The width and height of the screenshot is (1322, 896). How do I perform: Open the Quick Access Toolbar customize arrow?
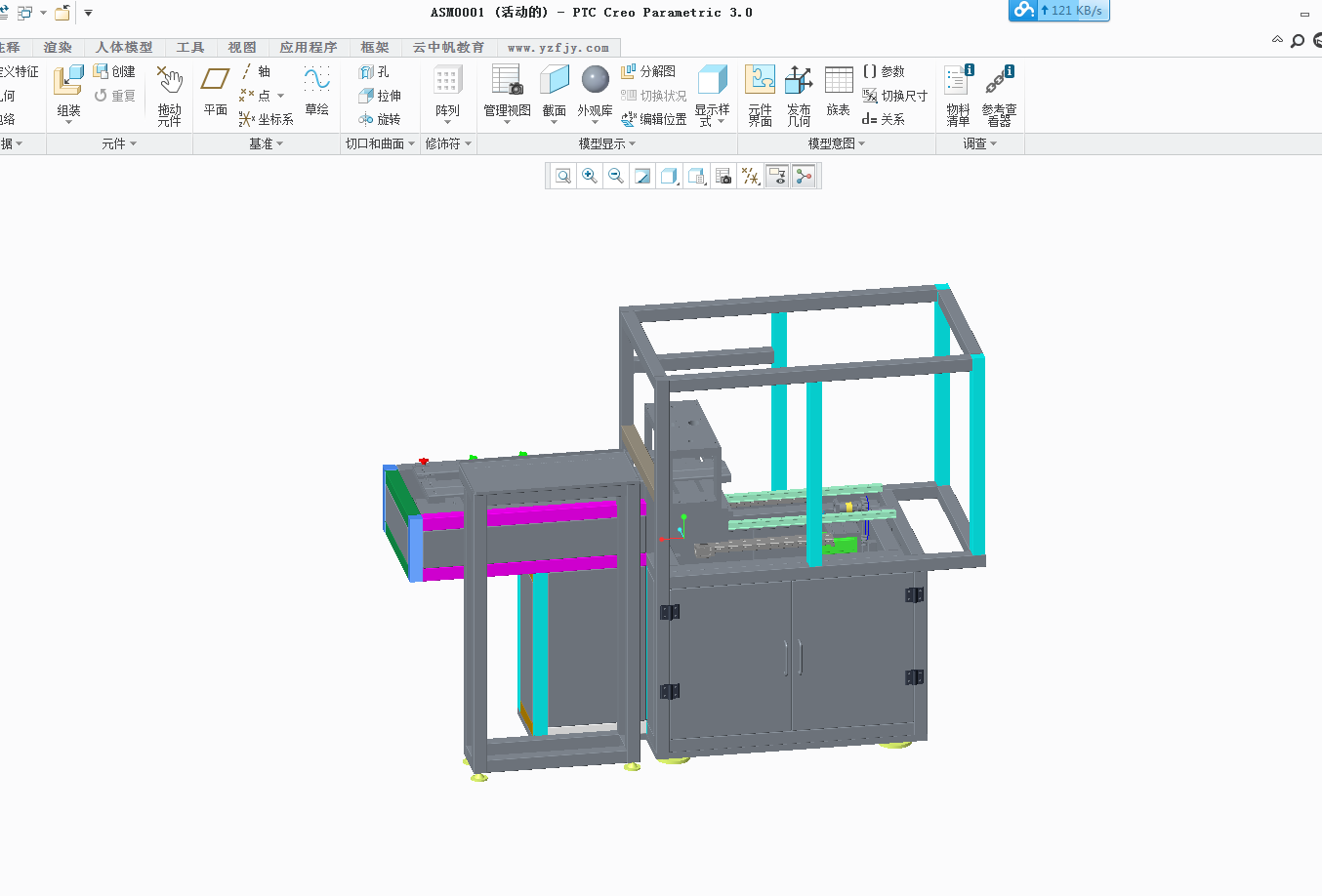point(88,13)
